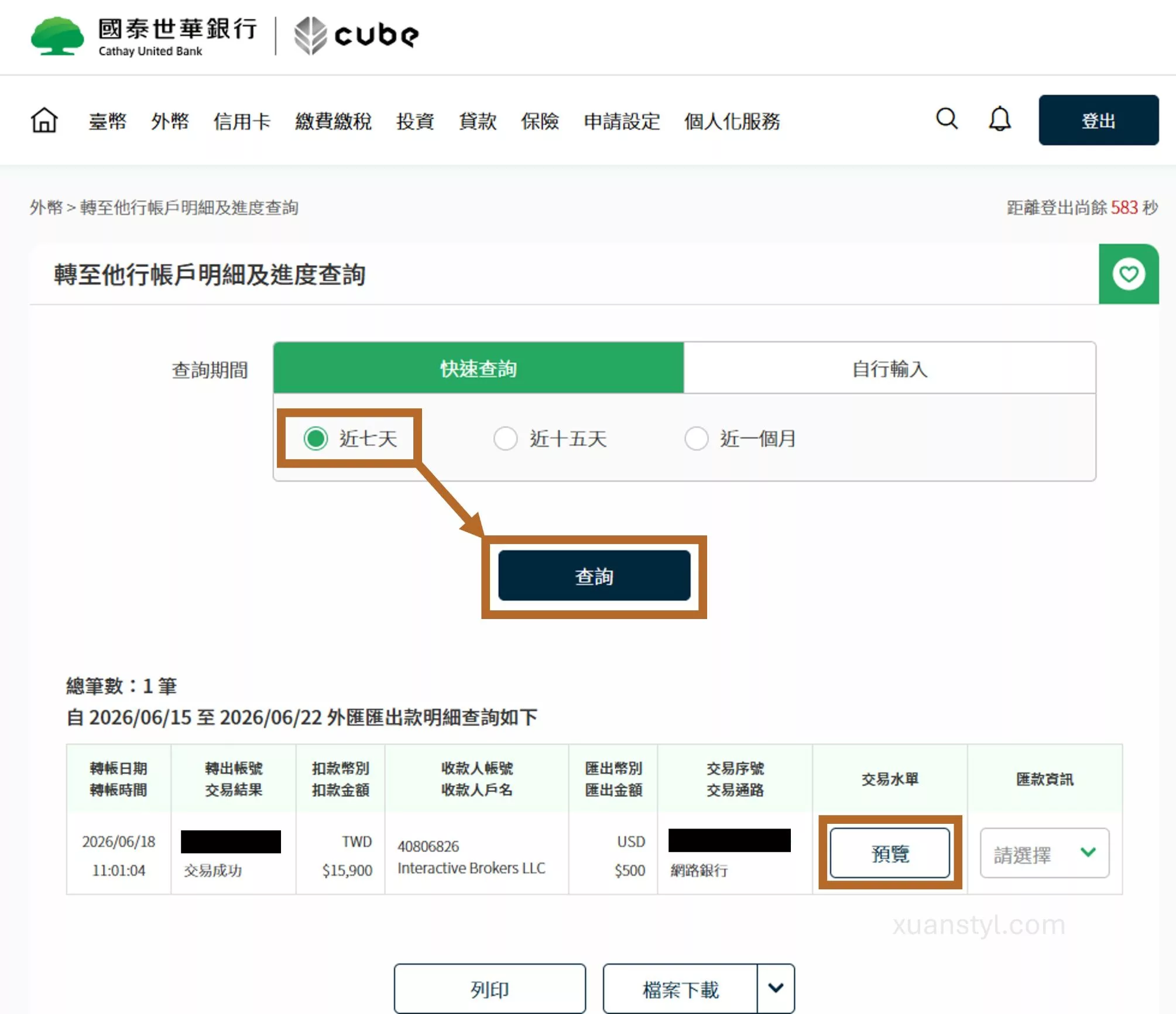This screenshot has width=1176, height=1014.
Task: Click the CUBE logo
Action: click(356, 36)
